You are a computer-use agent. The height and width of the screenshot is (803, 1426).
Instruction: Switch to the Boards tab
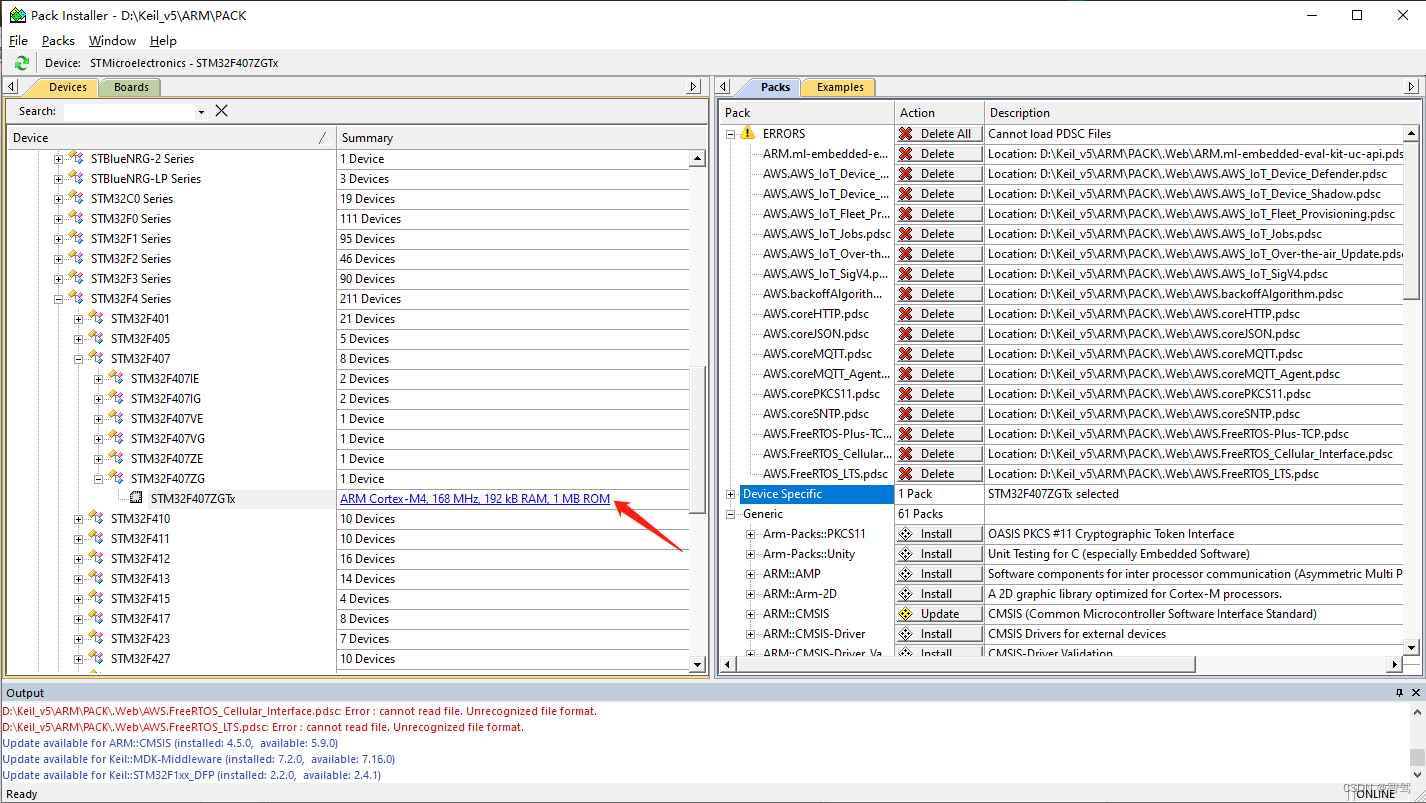(131, 87)
